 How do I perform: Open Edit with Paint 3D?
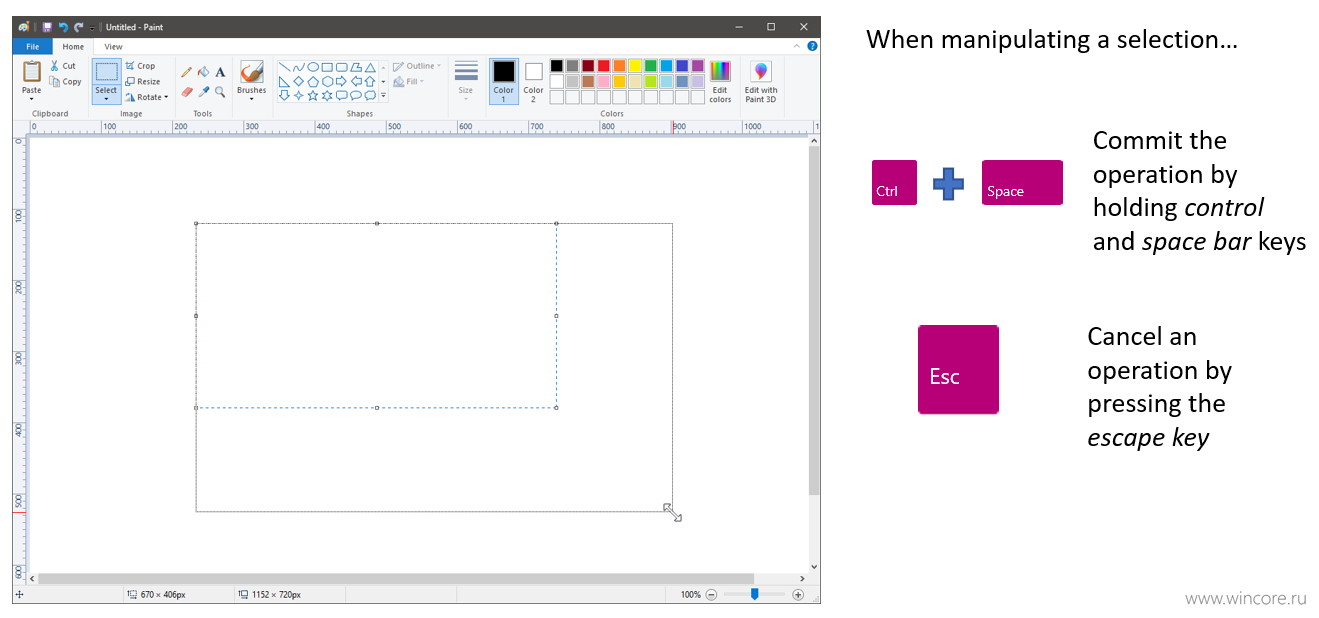tap(761, 81)
